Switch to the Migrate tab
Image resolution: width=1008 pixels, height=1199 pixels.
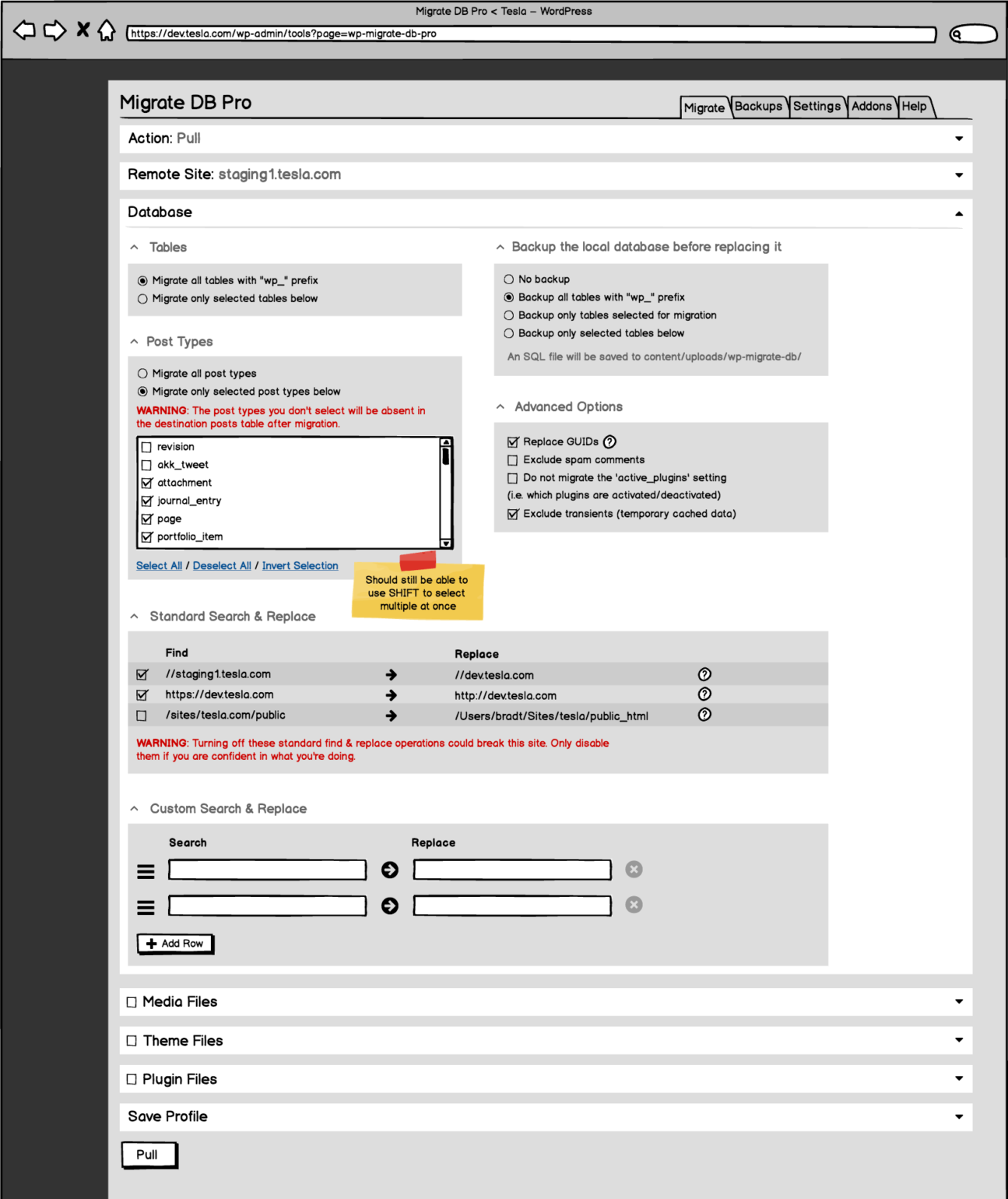pos(704,107)
